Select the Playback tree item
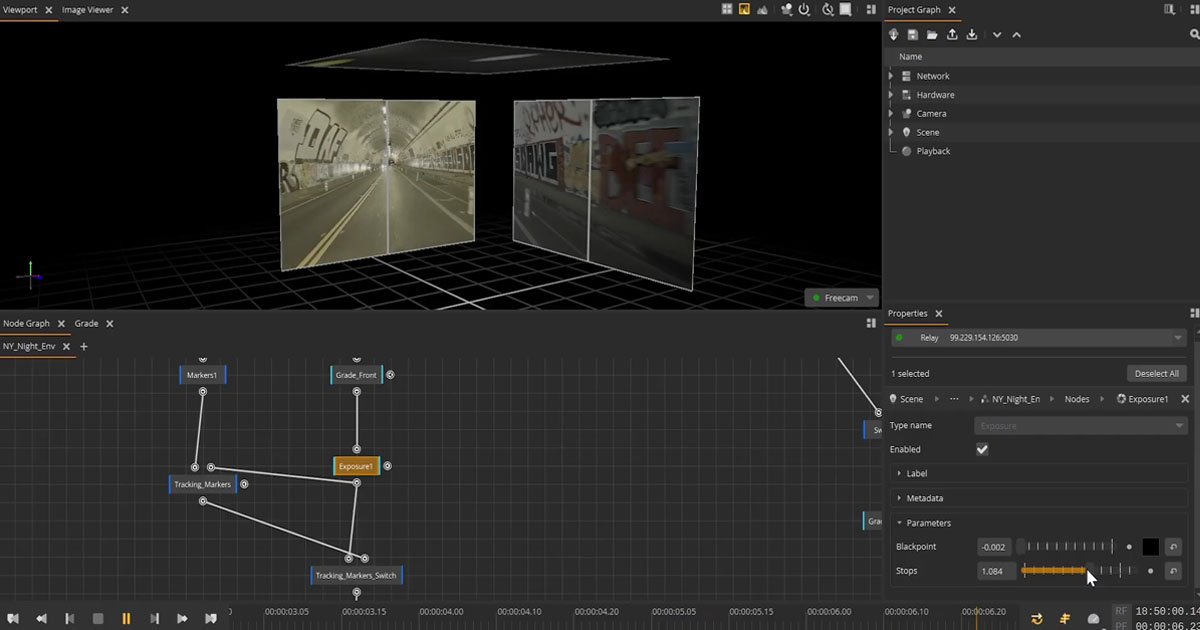The image size is (1200, 630). pyautogui.click(x=933, y=151)
